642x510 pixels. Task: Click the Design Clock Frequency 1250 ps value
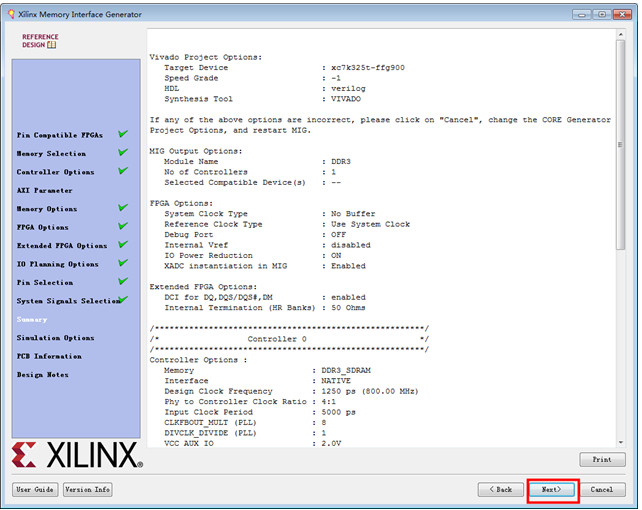pos(370,391)
